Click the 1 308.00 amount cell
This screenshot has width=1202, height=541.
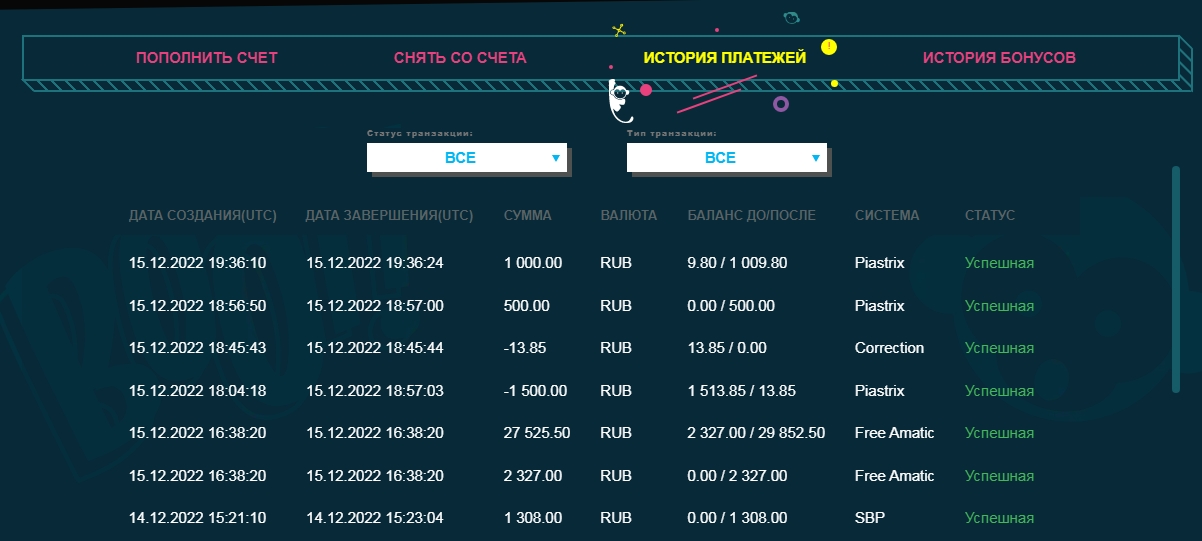coord(533,518)
